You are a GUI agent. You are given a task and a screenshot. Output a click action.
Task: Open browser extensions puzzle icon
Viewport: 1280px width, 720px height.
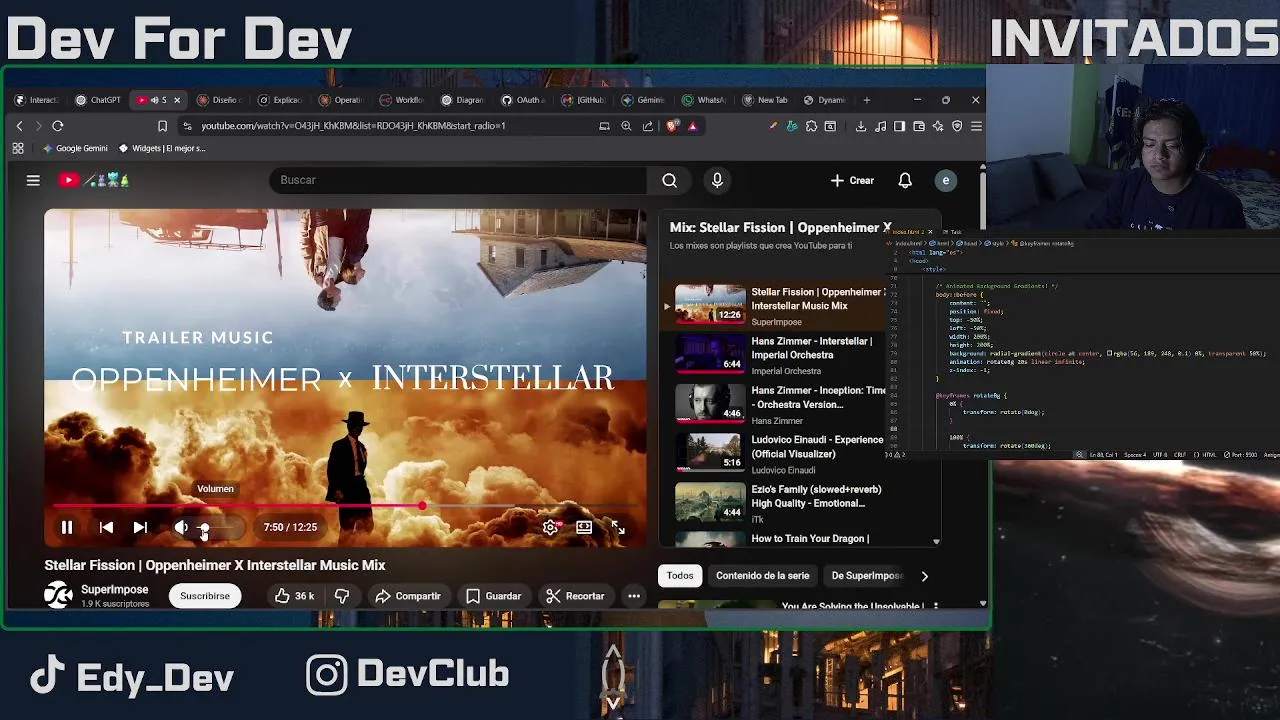coord(811,126)
